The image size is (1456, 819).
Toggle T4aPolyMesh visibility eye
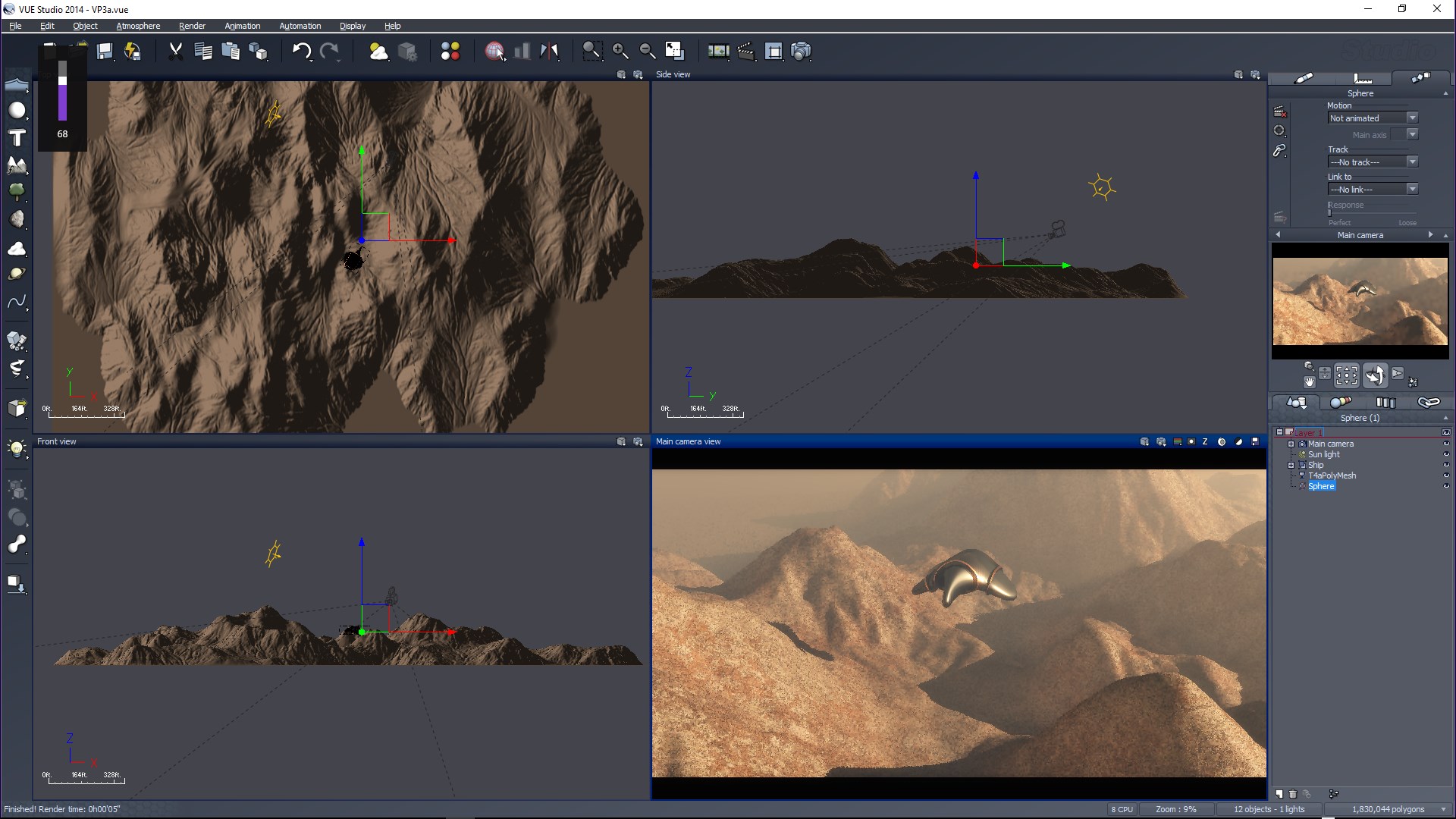(1445, 475)
